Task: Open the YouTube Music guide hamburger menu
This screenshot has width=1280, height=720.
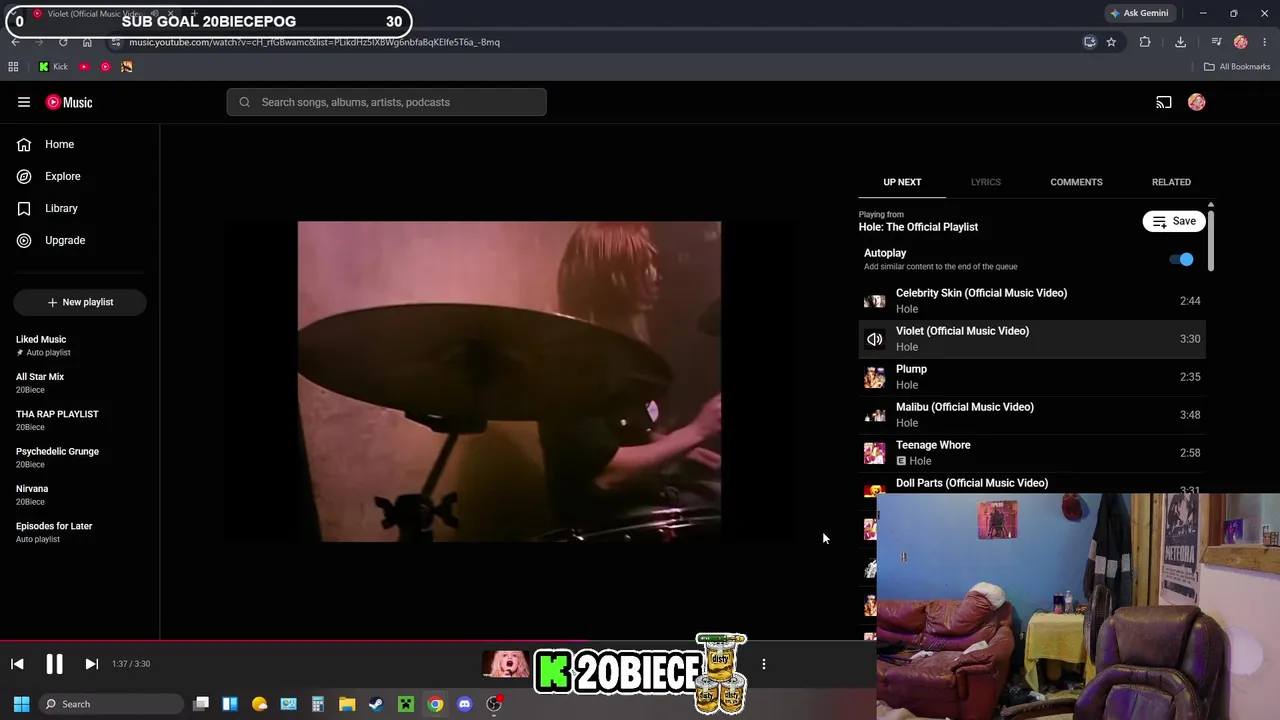Action: [x=24, y=102]
